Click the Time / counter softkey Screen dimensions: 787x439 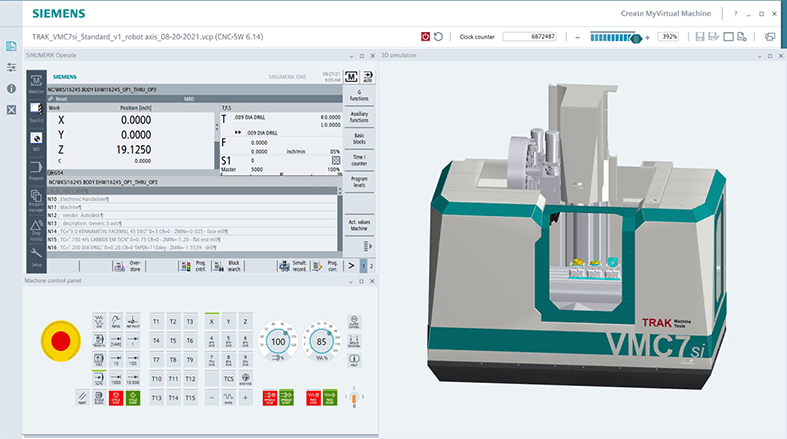pos(359,160)
